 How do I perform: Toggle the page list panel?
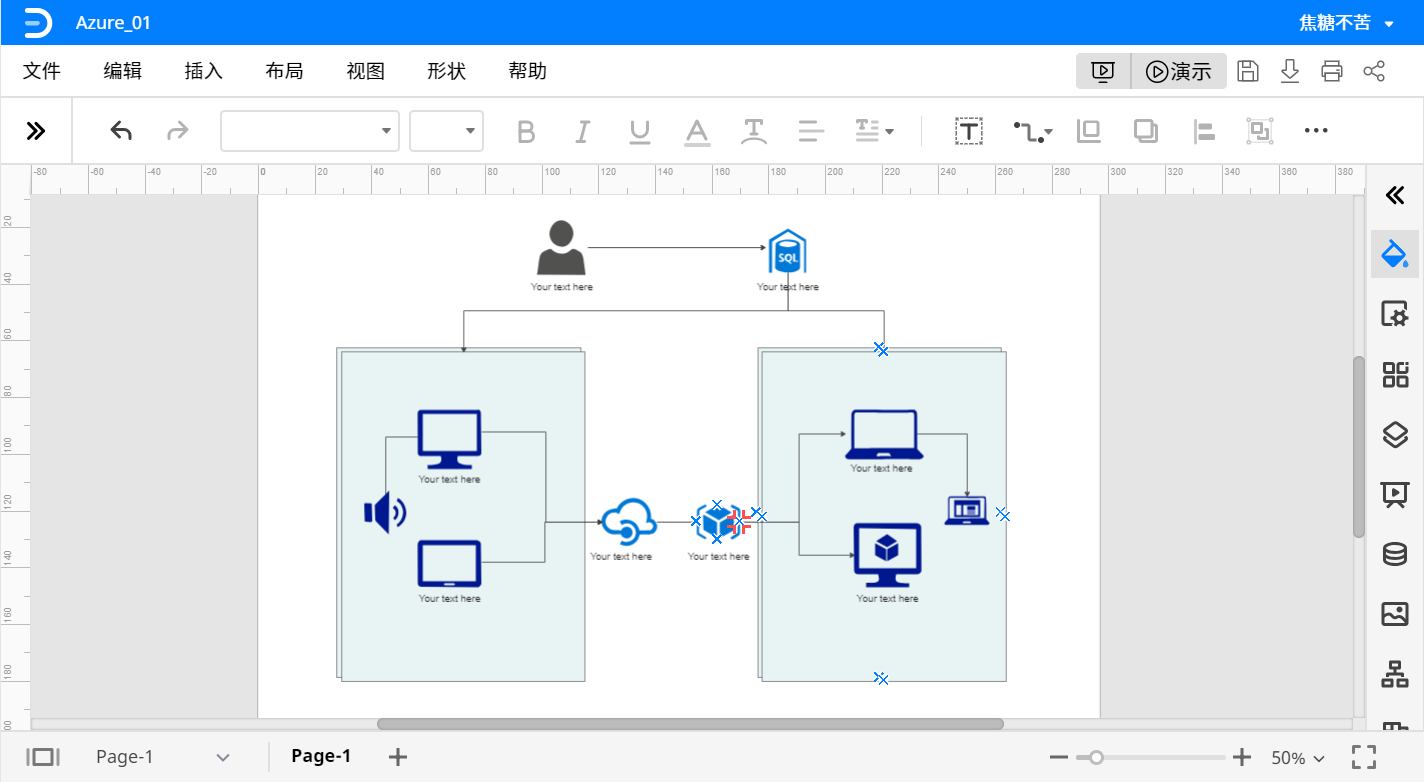(x=43, y=757)
